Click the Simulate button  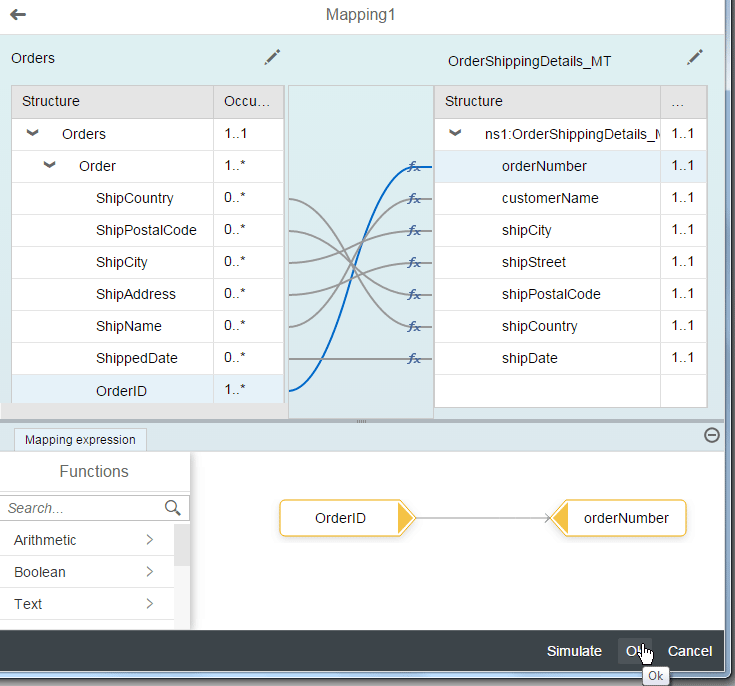(x=574, y=651)
